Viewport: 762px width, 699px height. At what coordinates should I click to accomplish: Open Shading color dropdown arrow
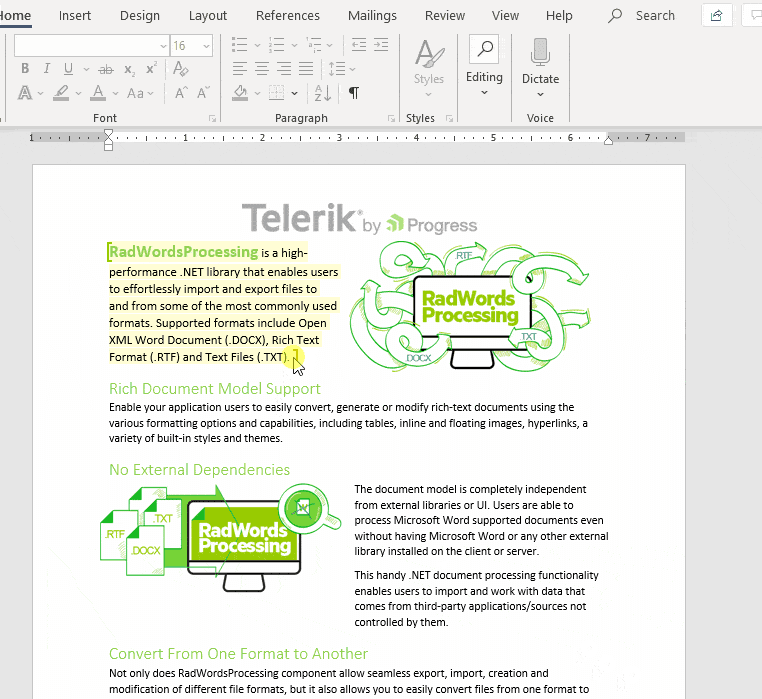[258, 93]
